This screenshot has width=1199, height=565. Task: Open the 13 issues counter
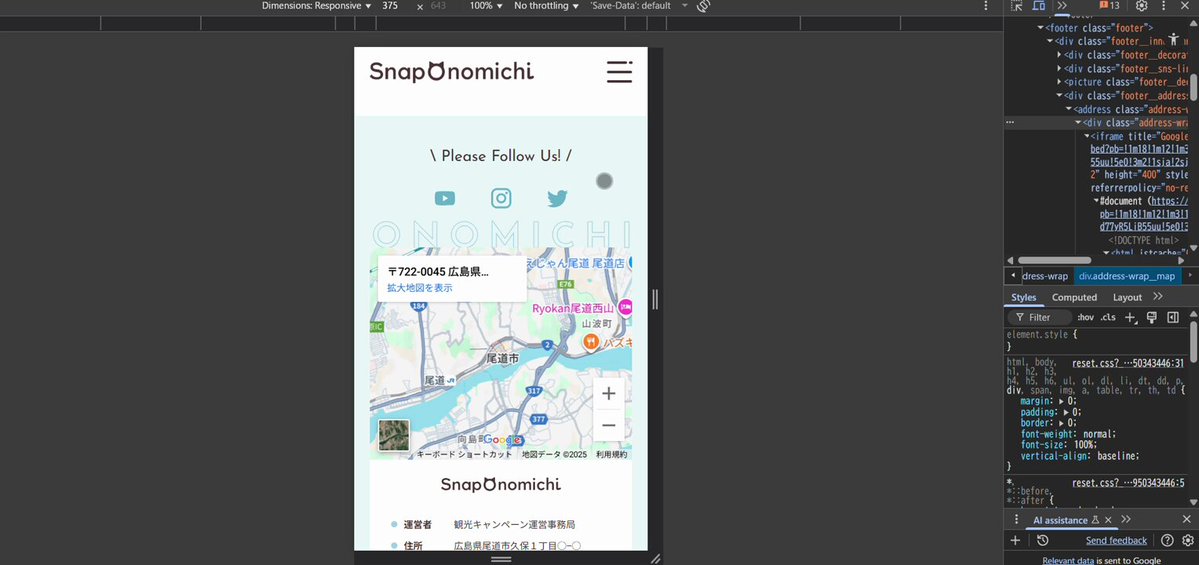pyautogui.click(x=1110, y=5)
